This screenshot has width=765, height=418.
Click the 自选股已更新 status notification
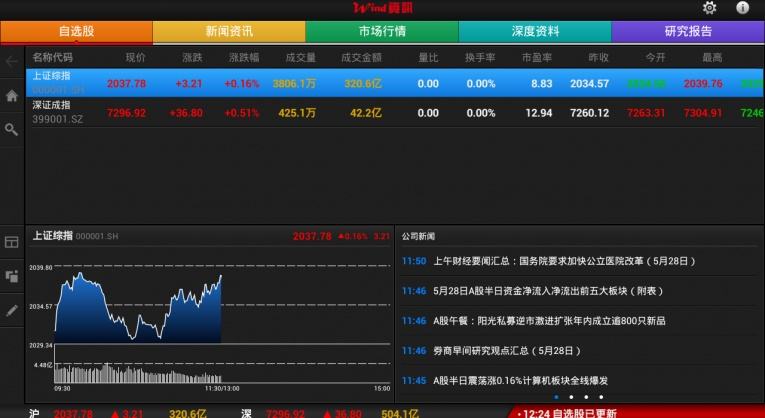570,412
